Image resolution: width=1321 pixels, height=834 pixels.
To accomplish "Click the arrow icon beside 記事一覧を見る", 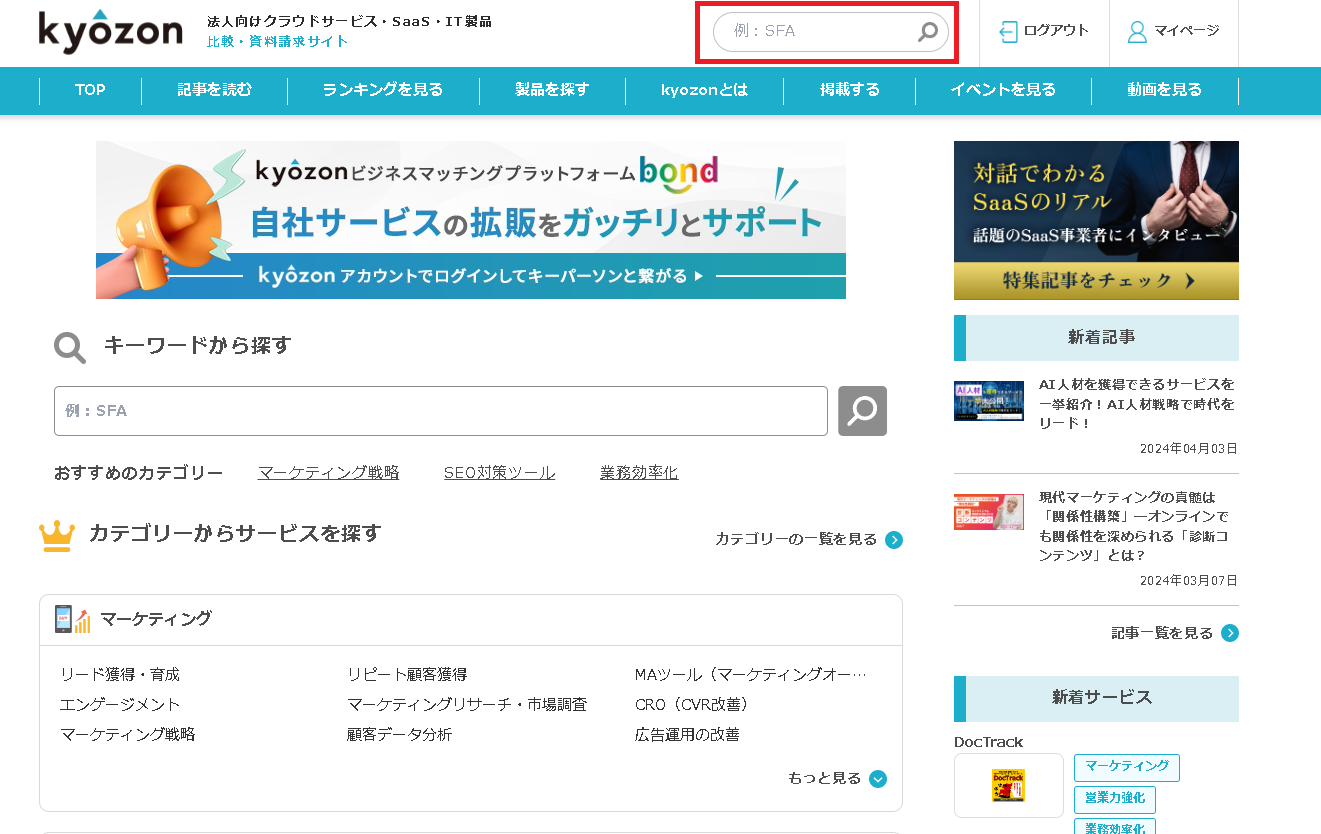I will coord(1230,633).
